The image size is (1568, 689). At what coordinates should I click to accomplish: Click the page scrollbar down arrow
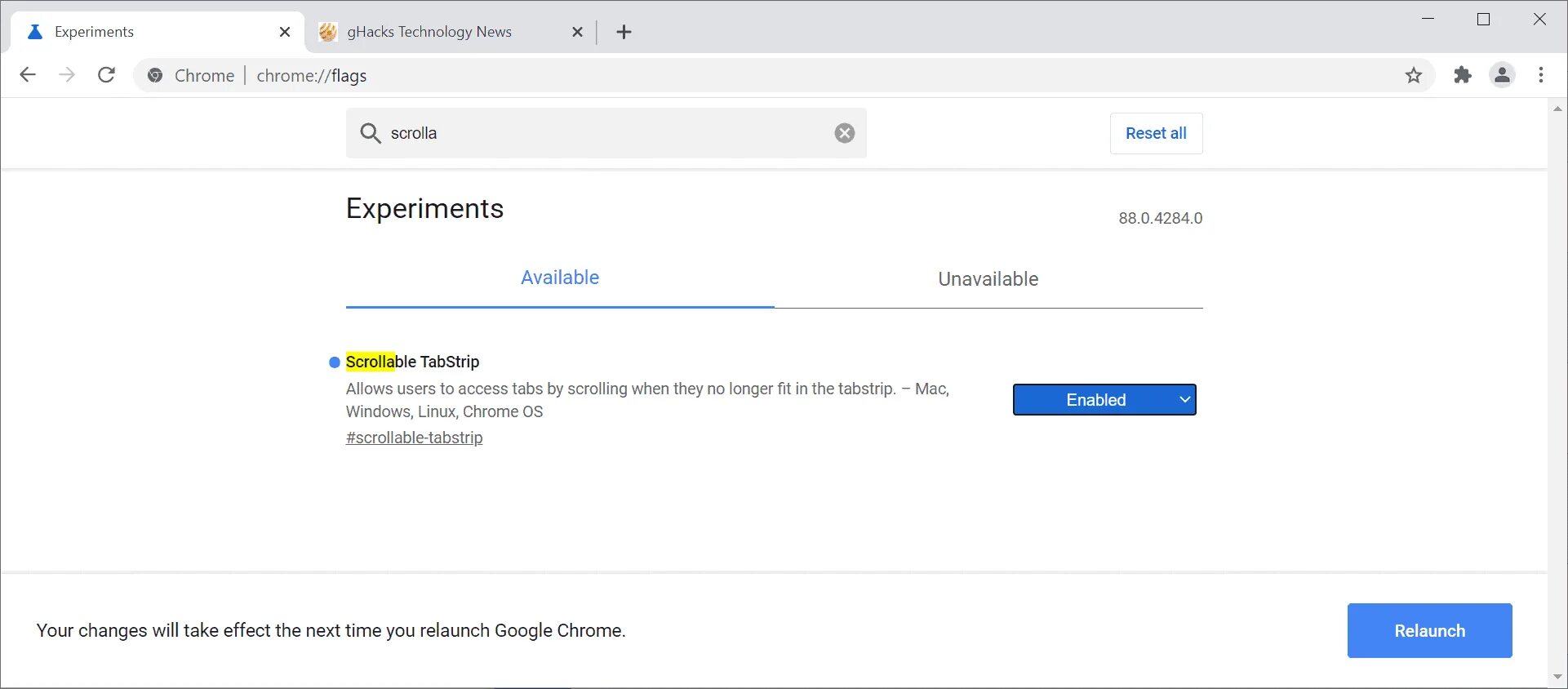point(1557,677)
